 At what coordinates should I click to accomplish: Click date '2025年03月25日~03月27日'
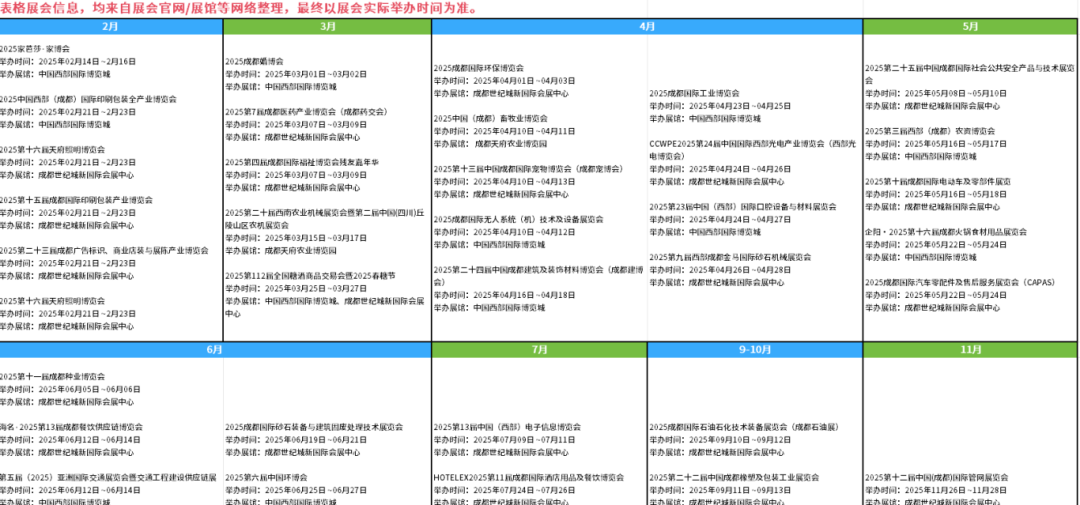315,289
